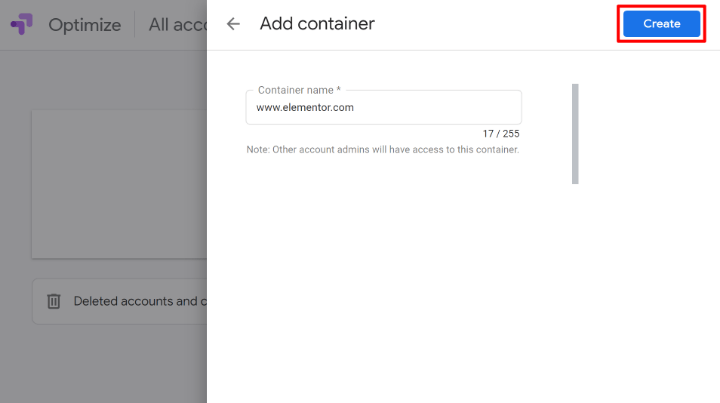Click the note about account admins
This screenshot has width=720, height=403.
[x=382, y=150]
